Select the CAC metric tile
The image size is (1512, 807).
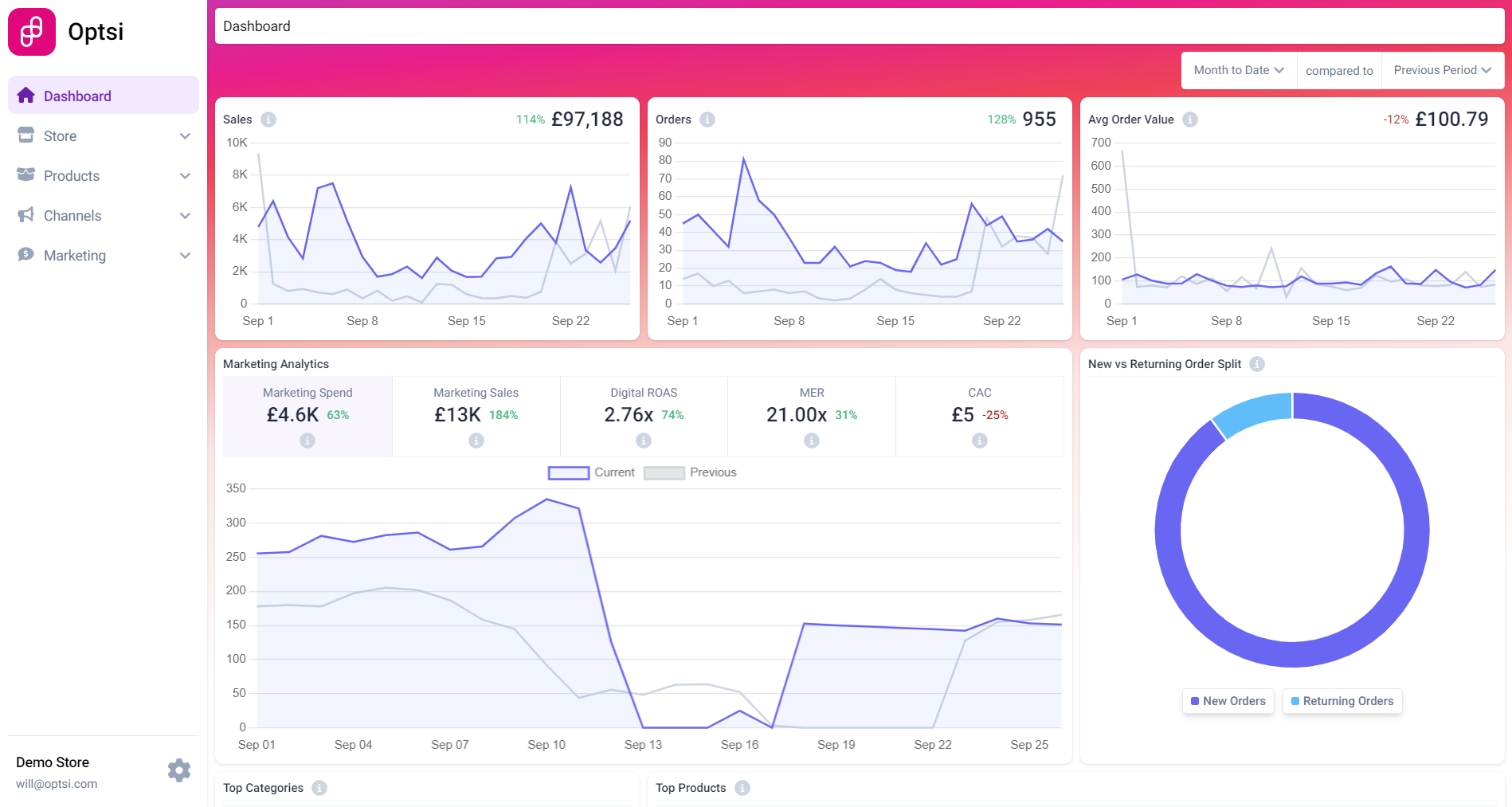(980, 417)
